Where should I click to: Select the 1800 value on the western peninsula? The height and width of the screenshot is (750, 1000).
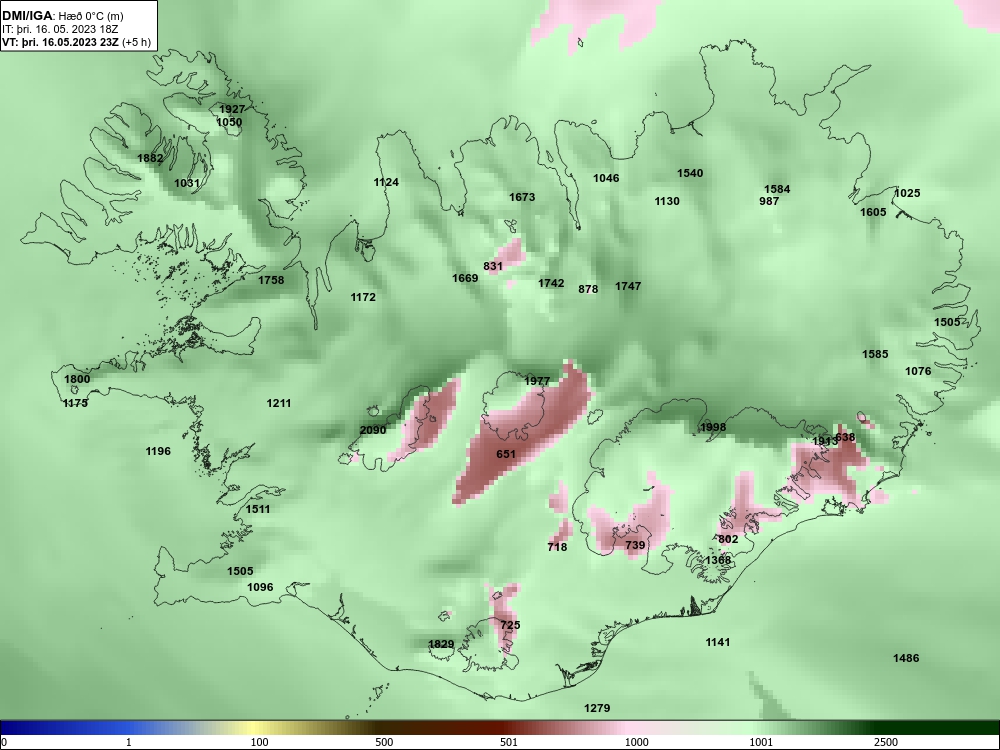77,379
